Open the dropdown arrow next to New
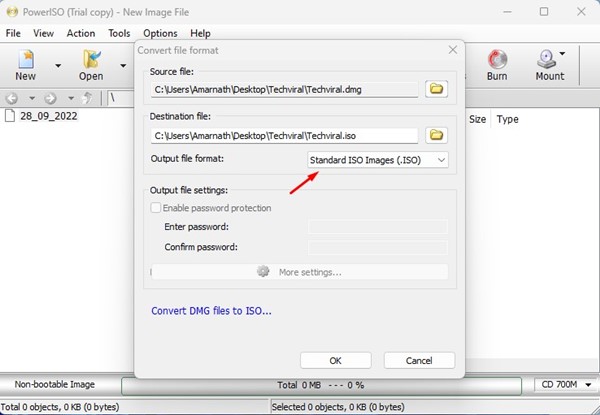 click(58, 66)
